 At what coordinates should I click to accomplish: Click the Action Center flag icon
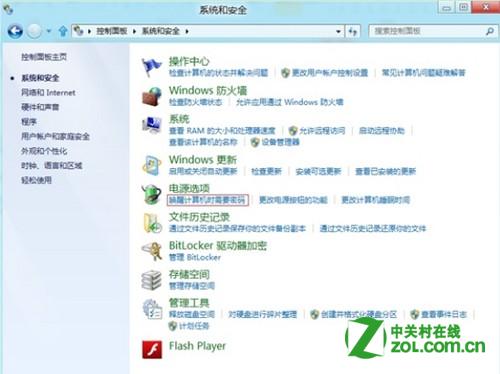(151, 67)
